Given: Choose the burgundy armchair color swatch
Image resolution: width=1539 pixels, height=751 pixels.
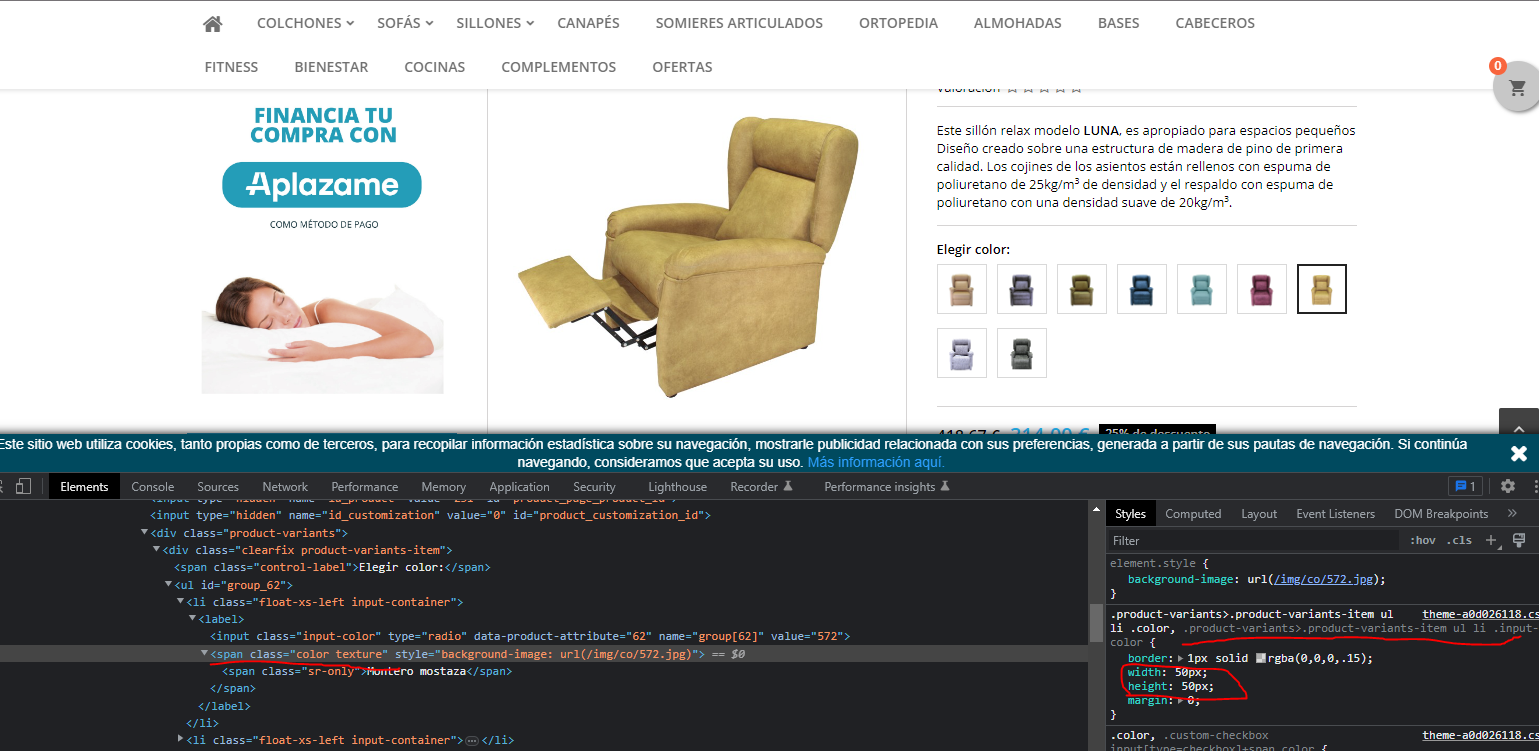Looking at the screenshot, I should (1262, 289).
